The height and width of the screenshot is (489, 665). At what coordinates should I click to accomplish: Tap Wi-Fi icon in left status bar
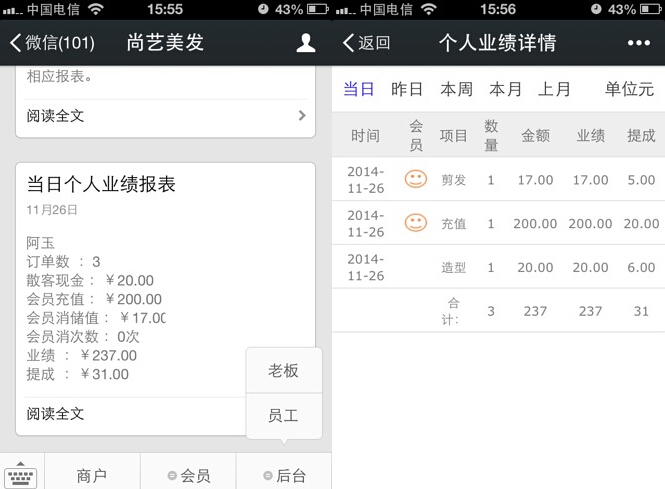(96, 9)
